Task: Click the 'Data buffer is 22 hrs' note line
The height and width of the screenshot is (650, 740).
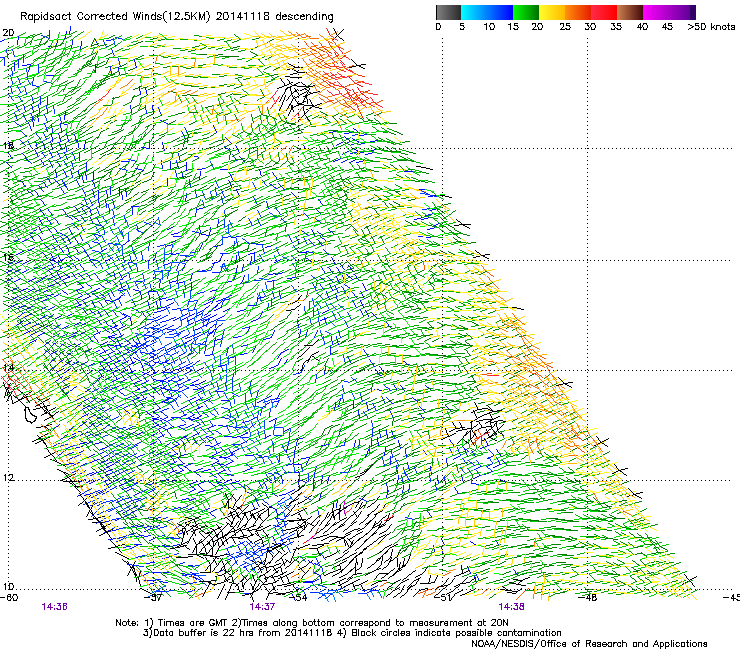Action: coord(352,633)
